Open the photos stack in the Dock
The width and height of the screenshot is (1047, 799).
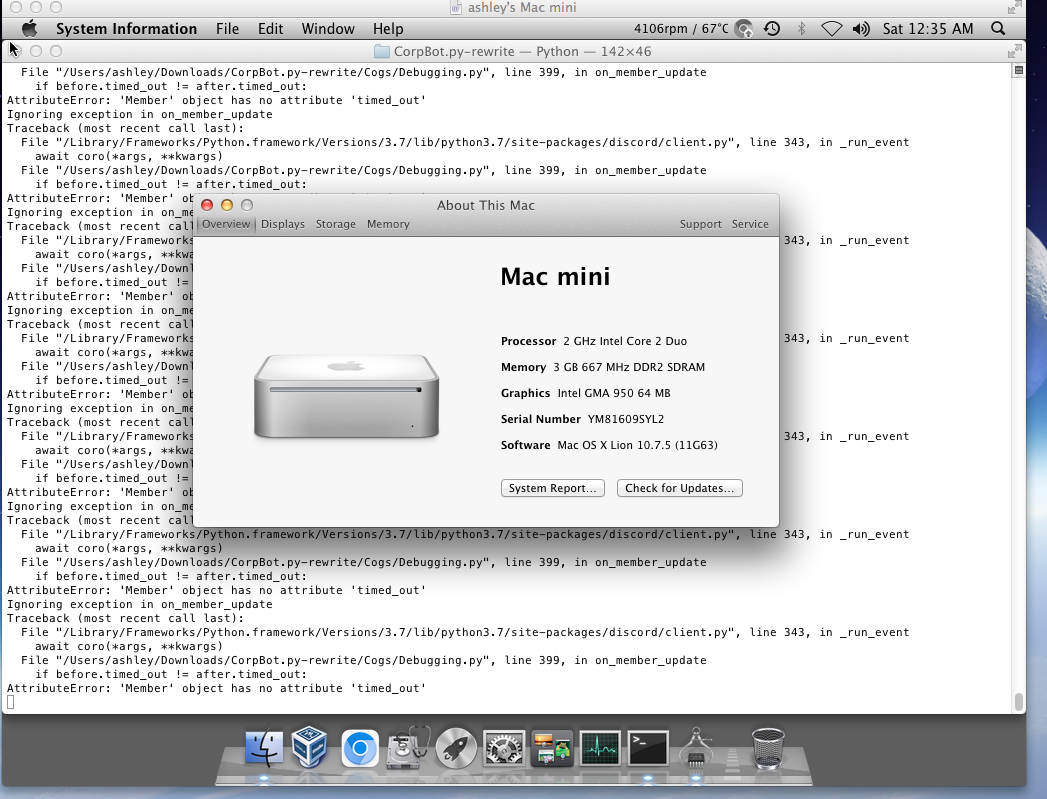click(x=552, y=748)
